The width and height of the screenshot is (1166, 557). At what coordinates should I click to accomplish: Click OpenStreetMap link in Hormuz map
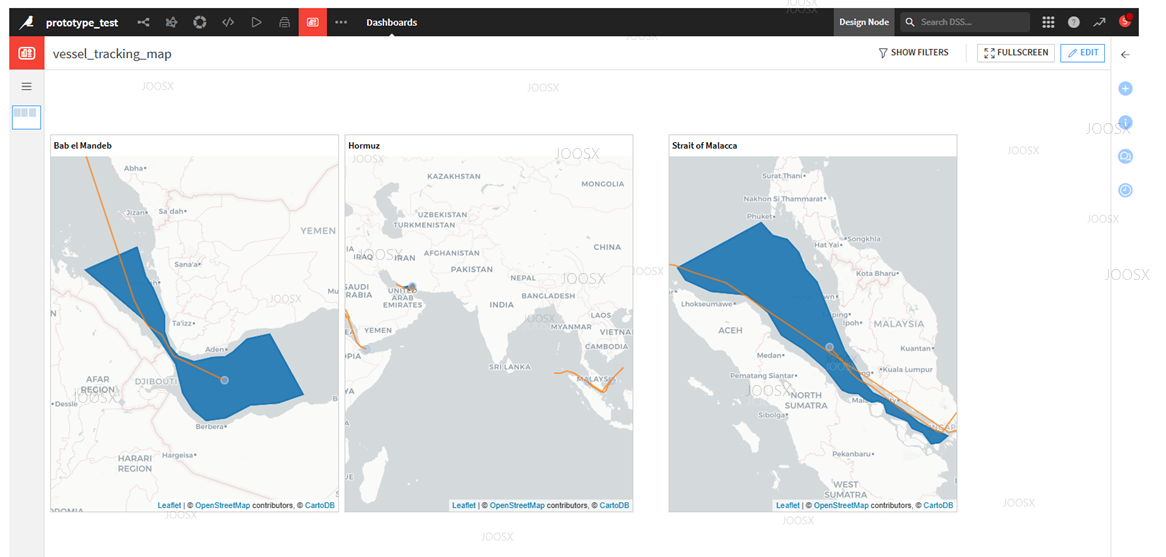(x=518, y=506)
